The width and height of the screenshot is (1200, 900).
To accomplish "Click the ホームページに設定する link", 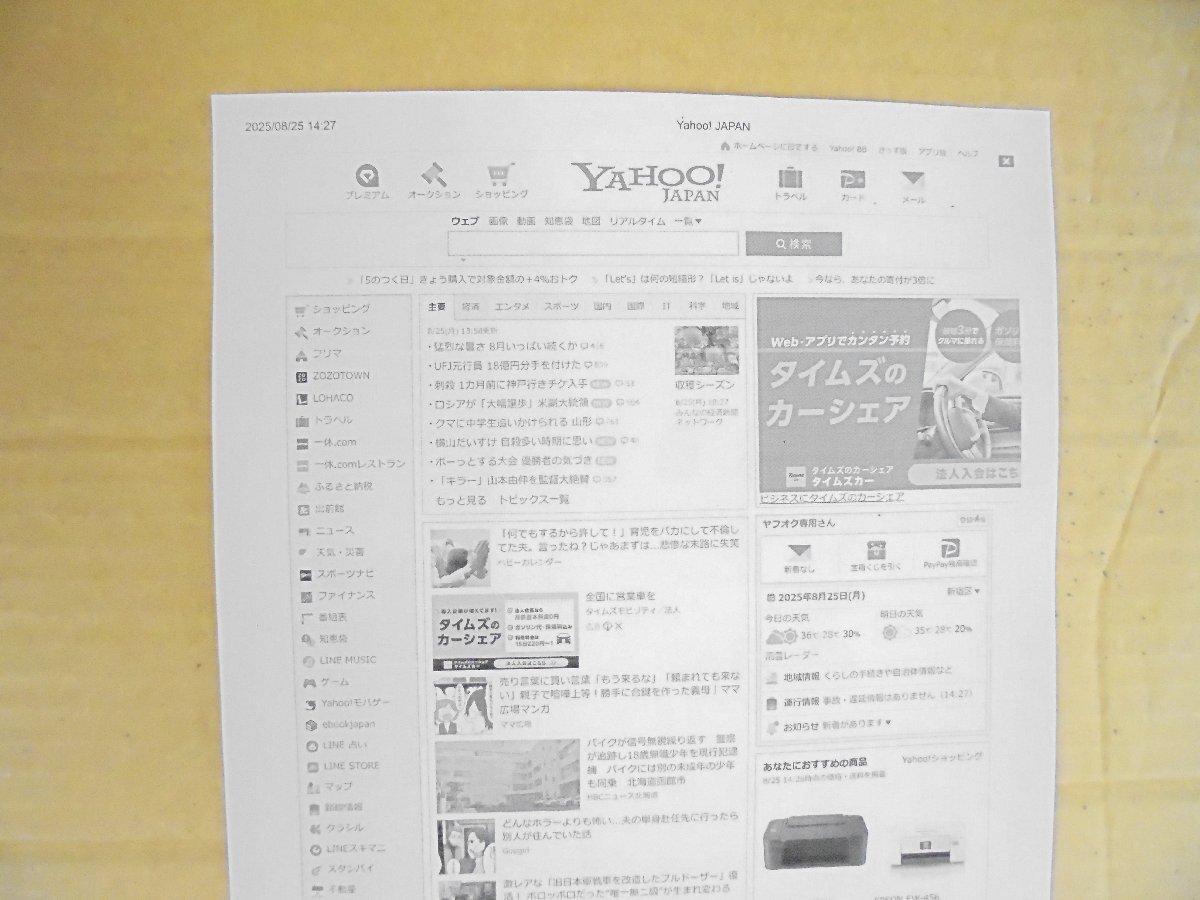I will click(x=775, y=147).
